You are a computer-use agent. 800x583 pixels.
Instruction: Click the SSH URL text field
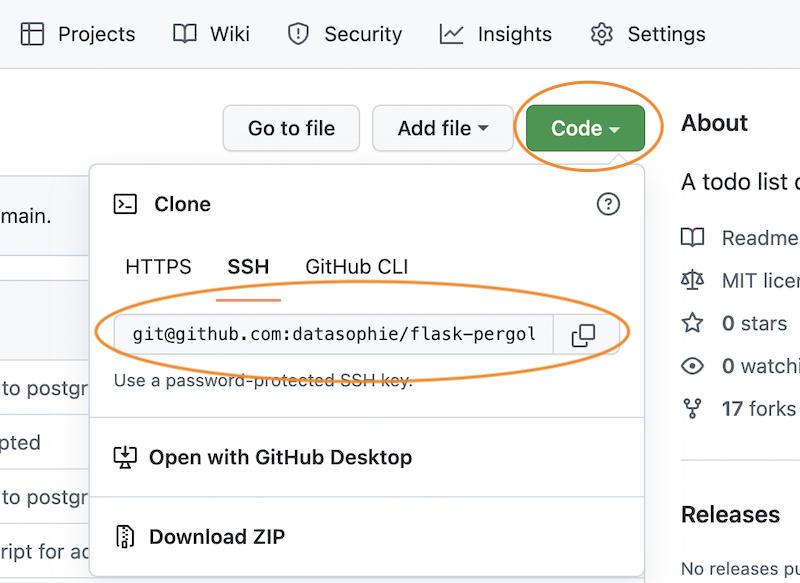click(x=334, y=334)
